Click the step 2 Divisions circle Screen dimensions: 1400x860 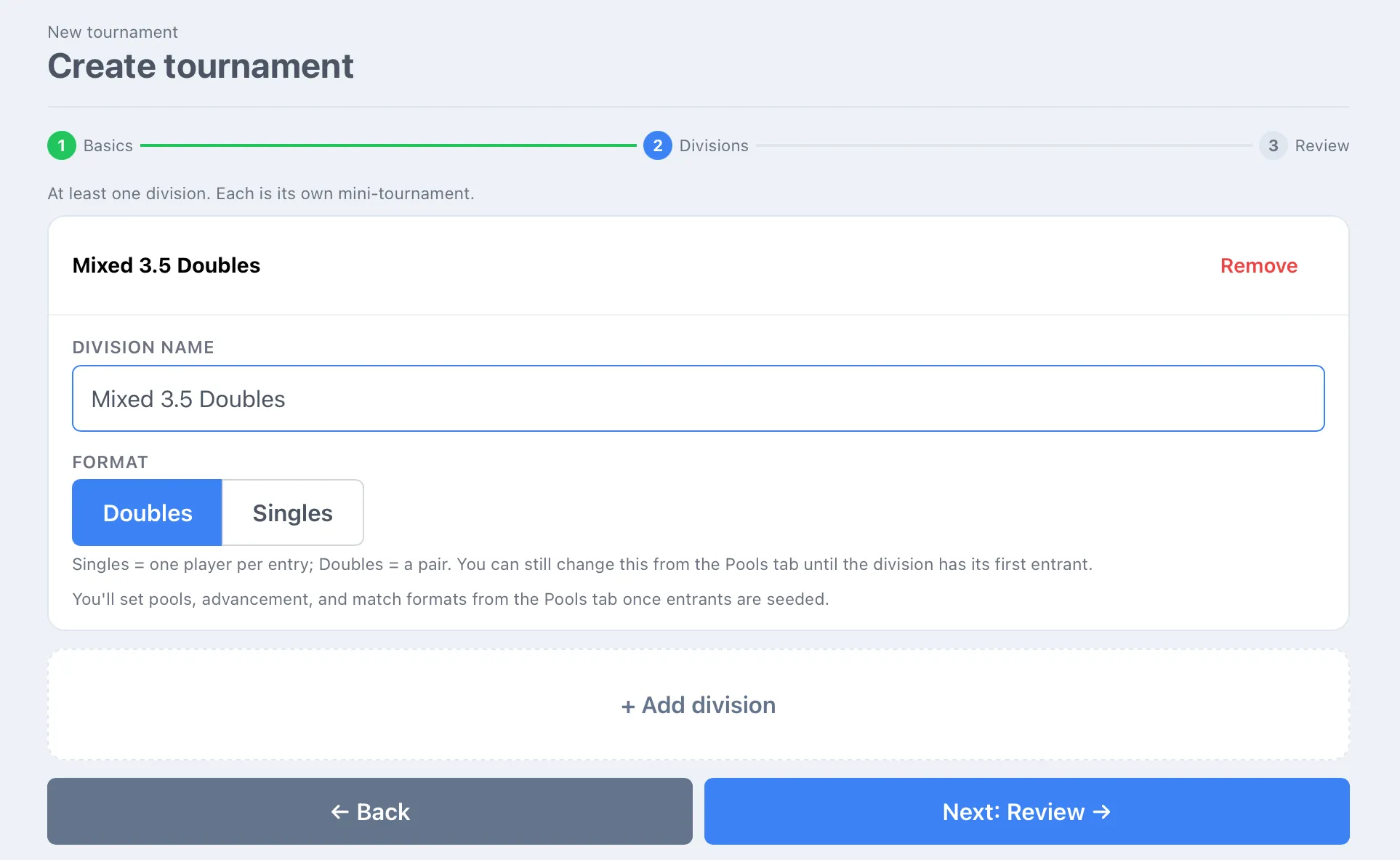pos(657,145)
